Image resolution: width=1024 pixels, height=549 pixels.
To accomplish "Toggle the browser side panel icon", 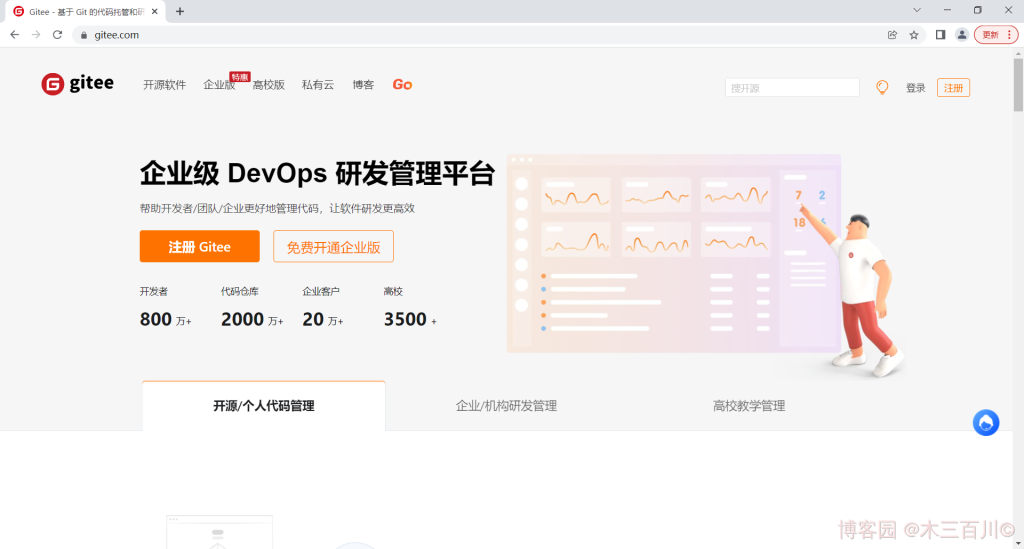I will click(x=940, y=35).
